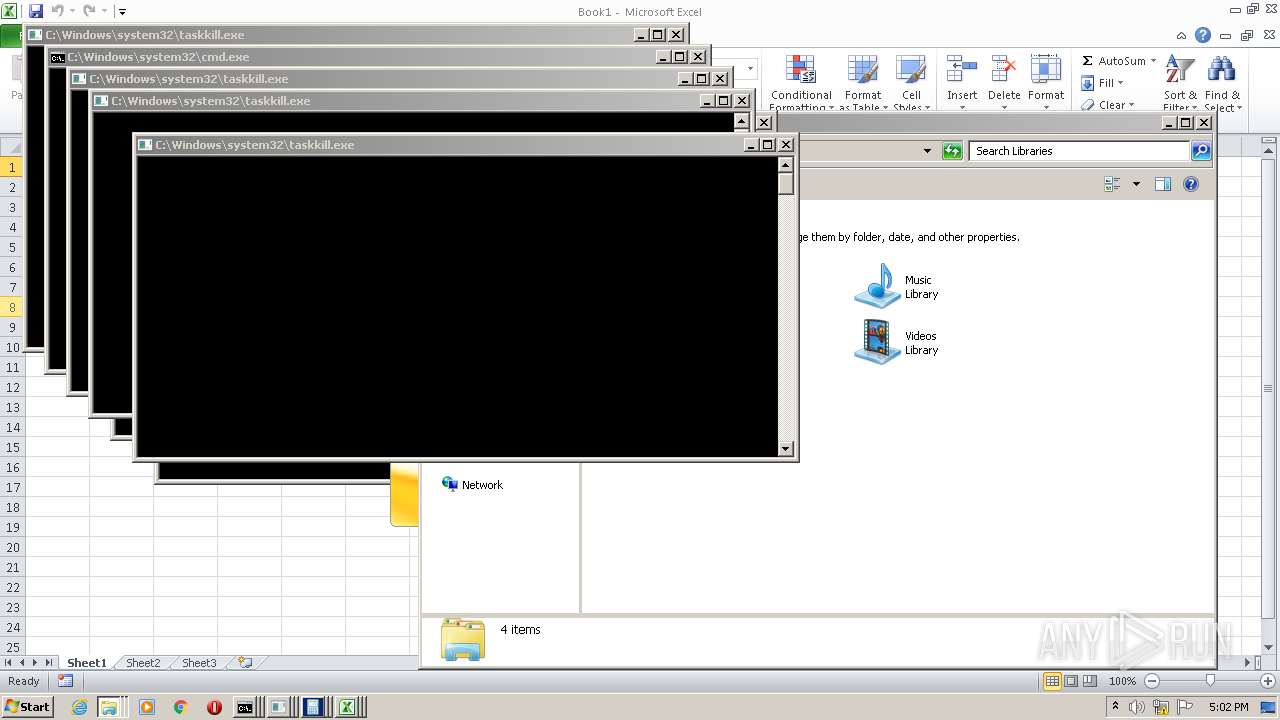Select row 20 header in Excel
This screenshot has height=720, width=1280.
tap(12, 547)
